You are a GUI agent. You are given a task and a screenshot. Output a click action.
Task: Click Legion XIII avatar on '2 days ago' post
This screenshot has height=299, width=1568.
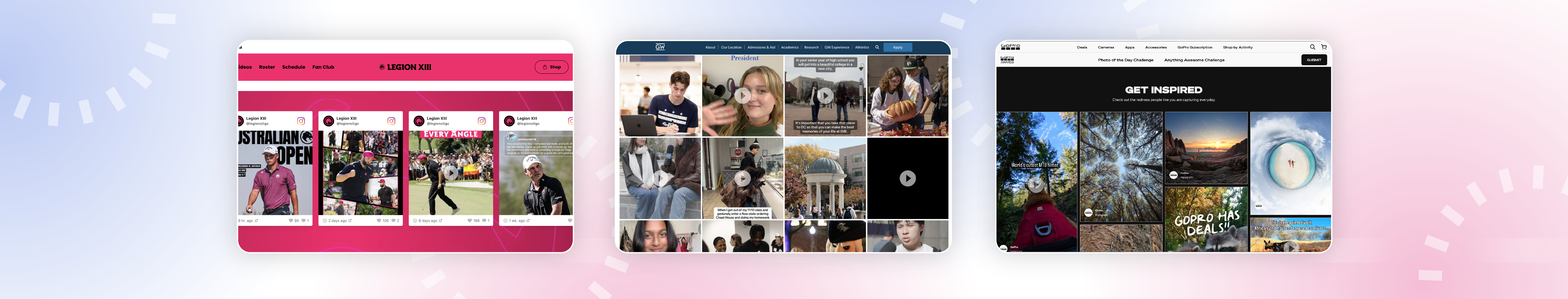pos(329,120)
